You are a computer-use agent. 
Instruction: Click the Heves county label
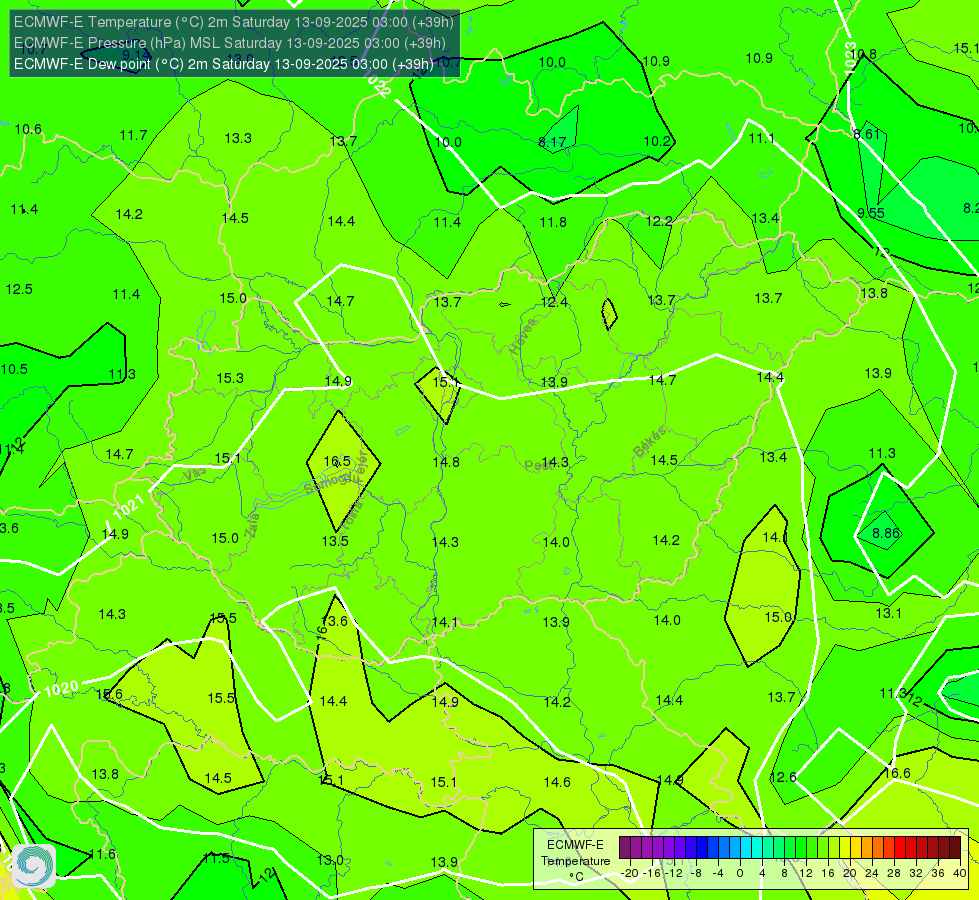(523, 336)
